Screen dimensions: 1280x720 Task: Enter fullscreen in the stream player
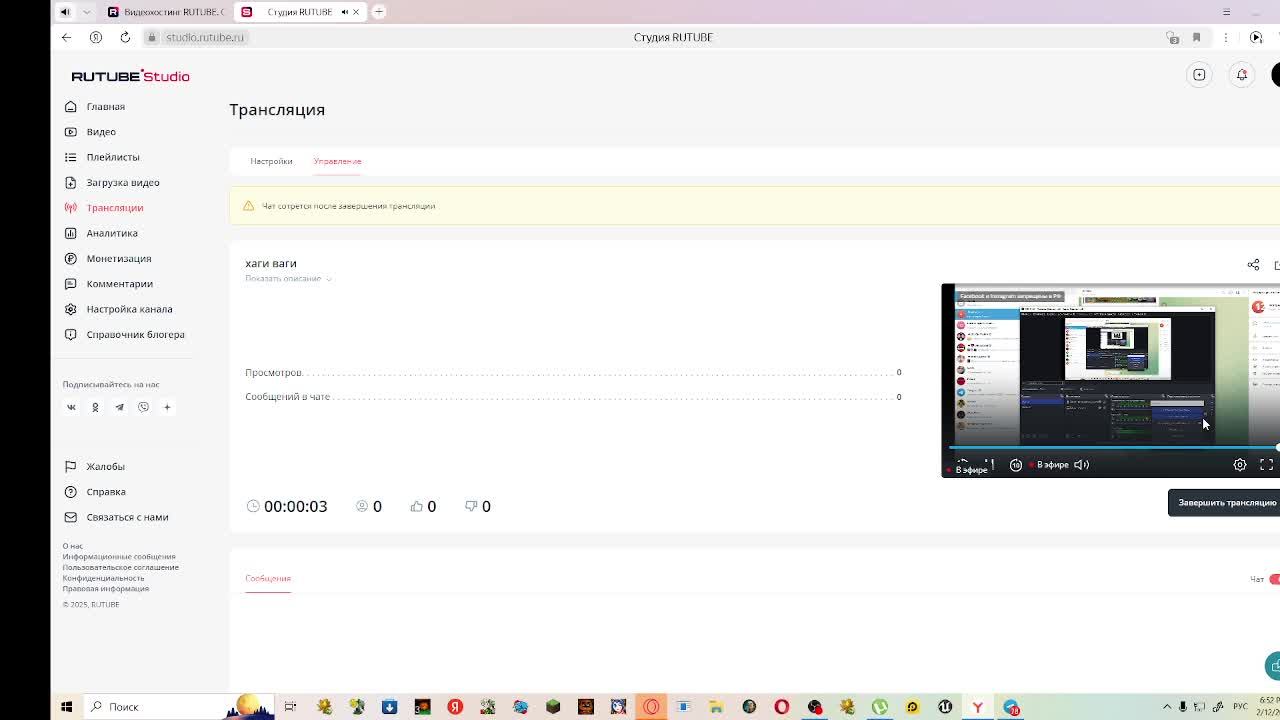1266,464
